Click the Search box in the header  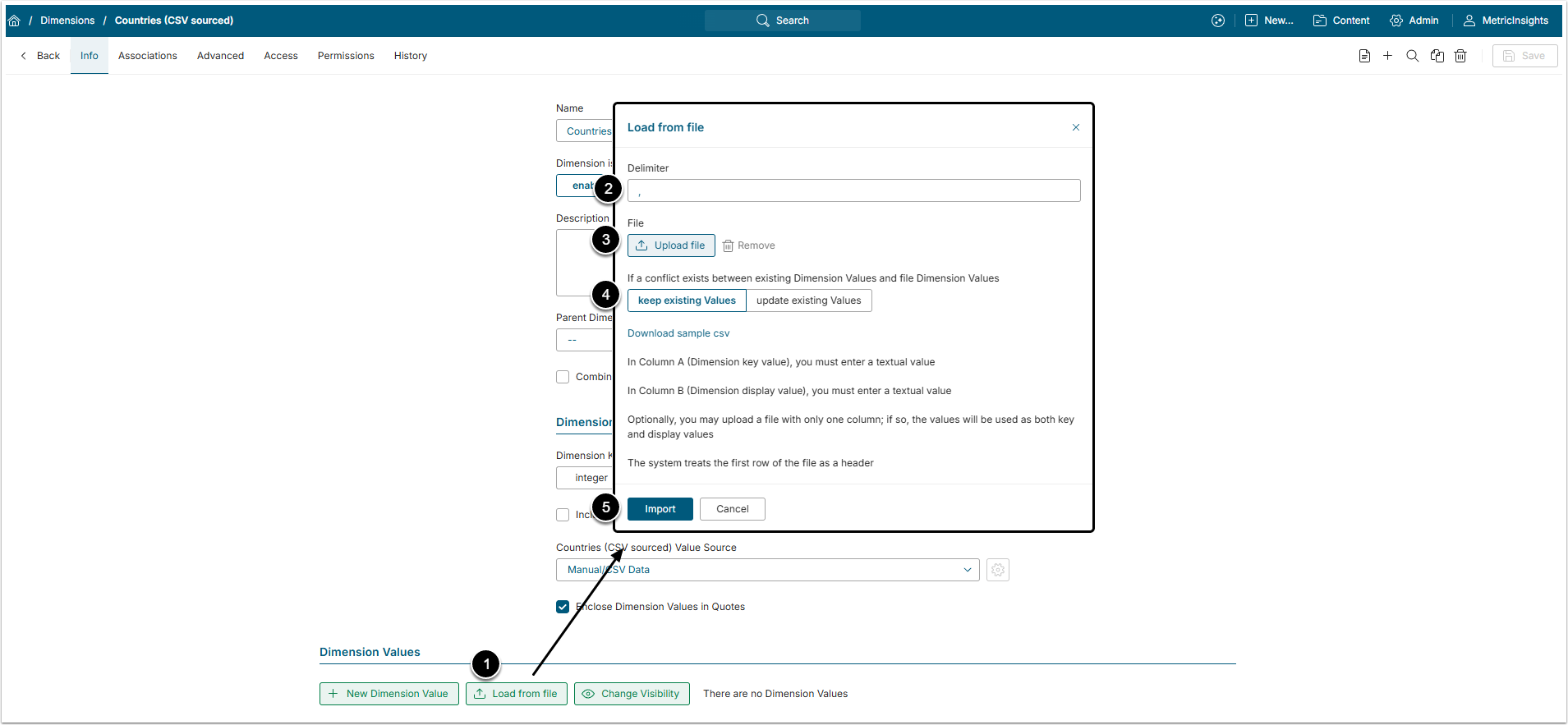(783, 21)
